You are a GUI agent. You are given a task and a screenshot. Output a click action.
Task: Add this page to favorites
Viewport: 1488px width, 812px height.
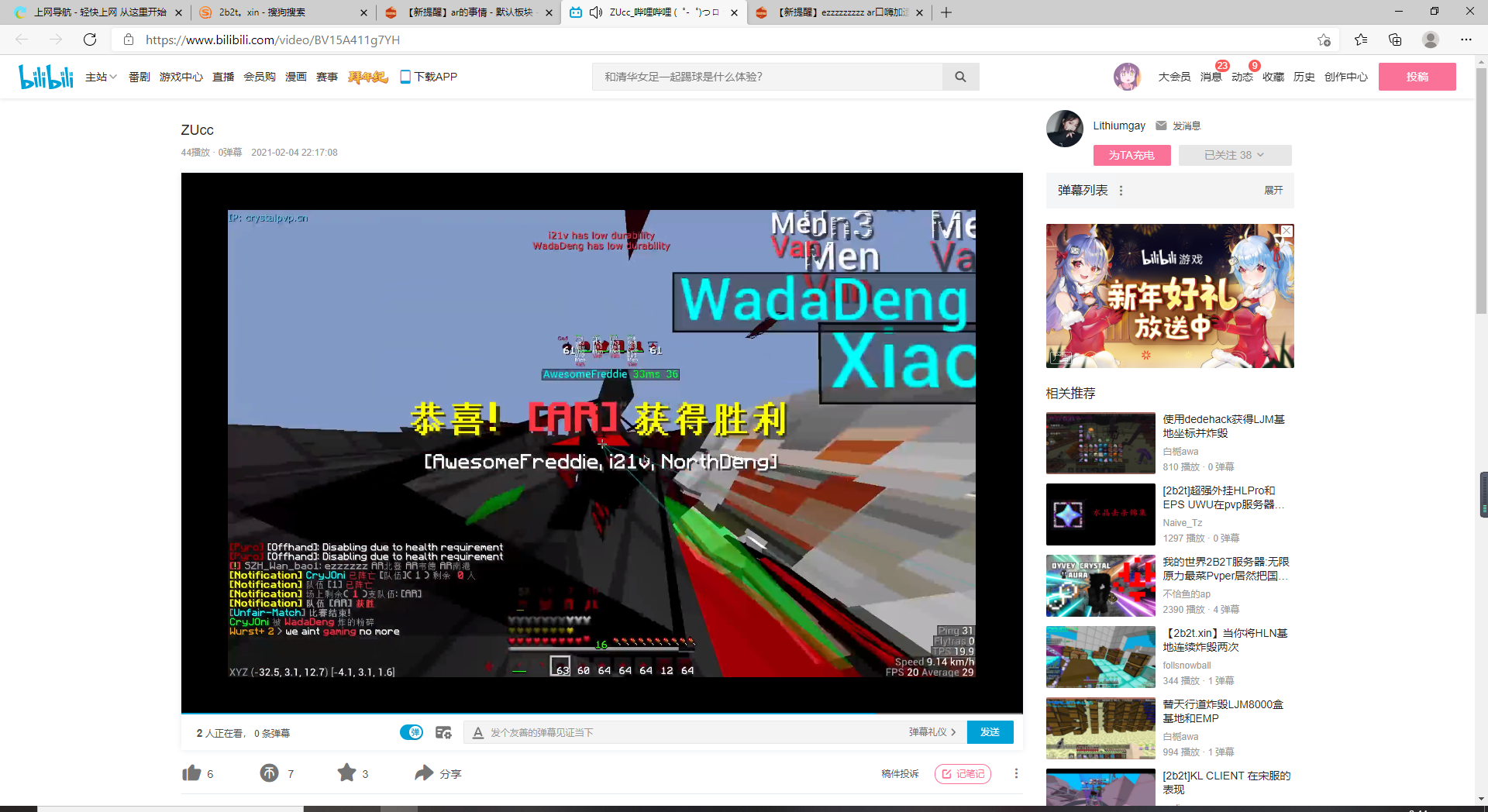[x=1324, y=40]
